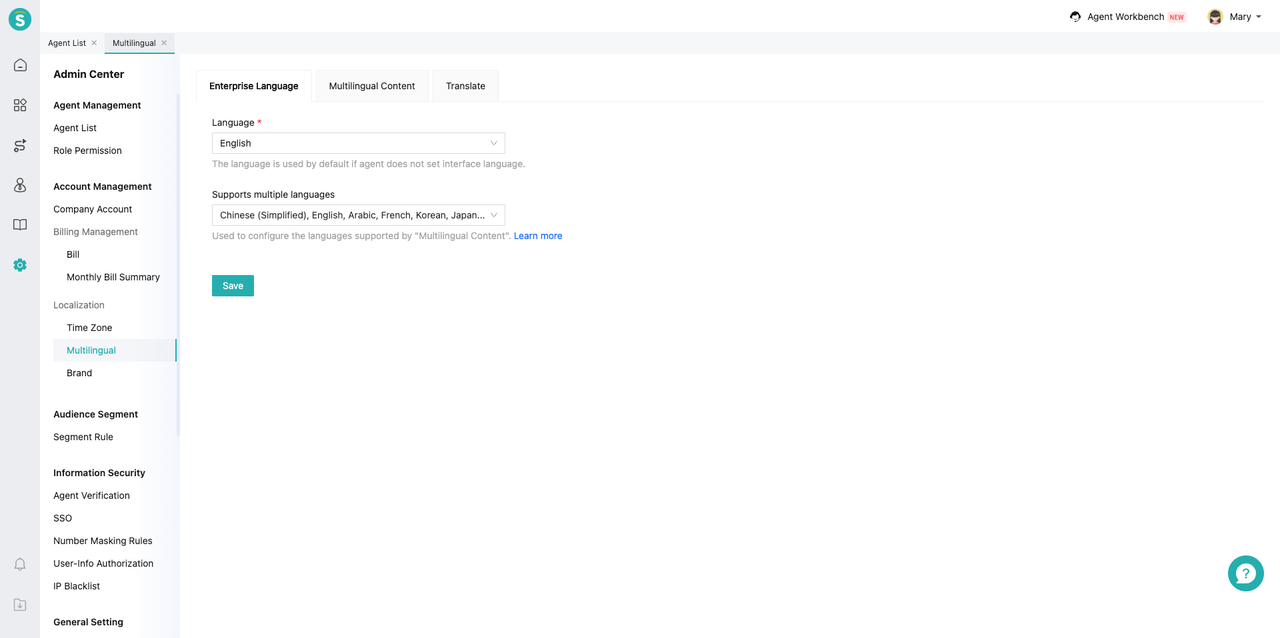
Task: Open the Supports multiple languages dropdown
Action: point(358,215)
